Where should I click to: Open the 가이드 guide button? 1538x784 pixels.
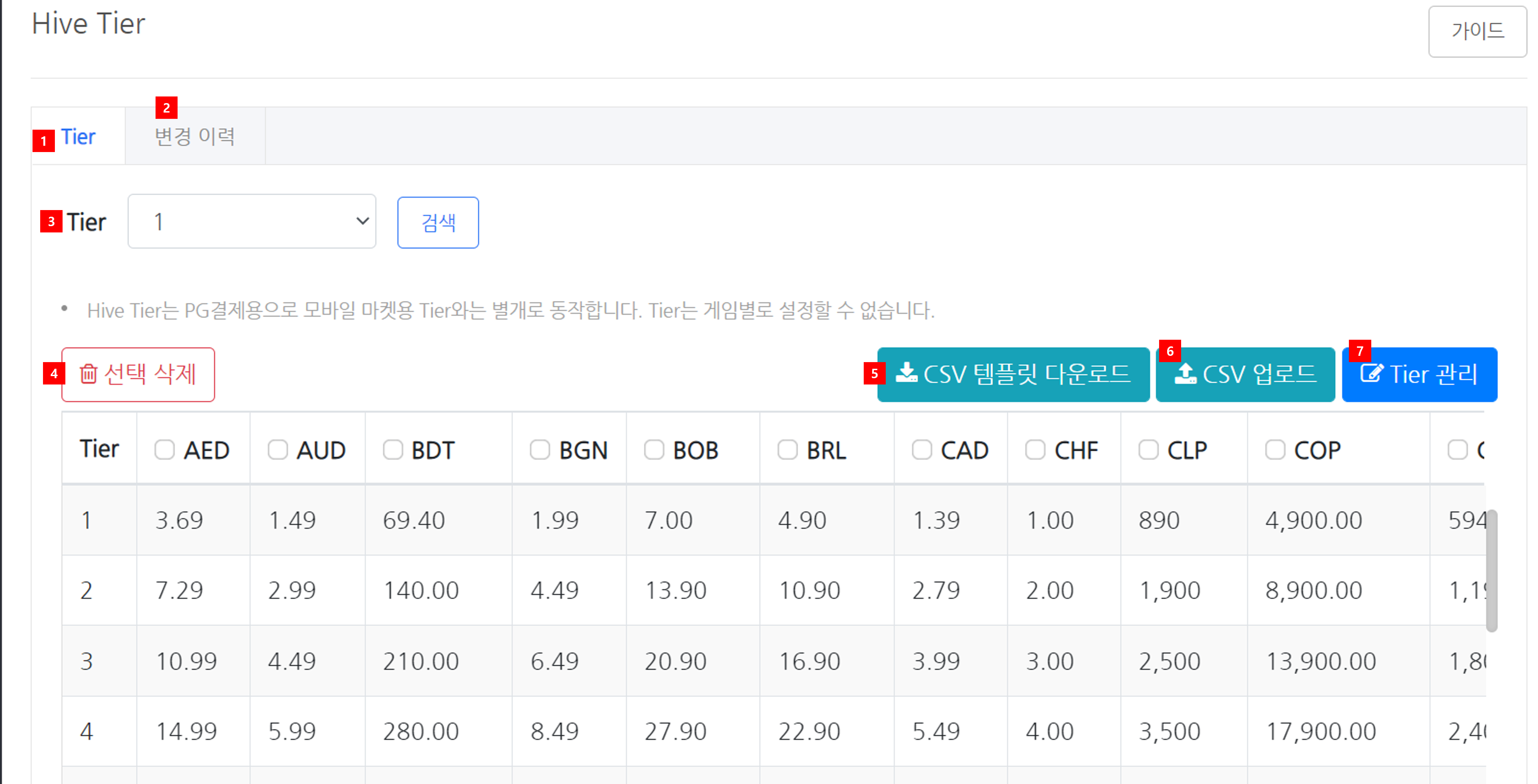click(x=1477, y=31)
